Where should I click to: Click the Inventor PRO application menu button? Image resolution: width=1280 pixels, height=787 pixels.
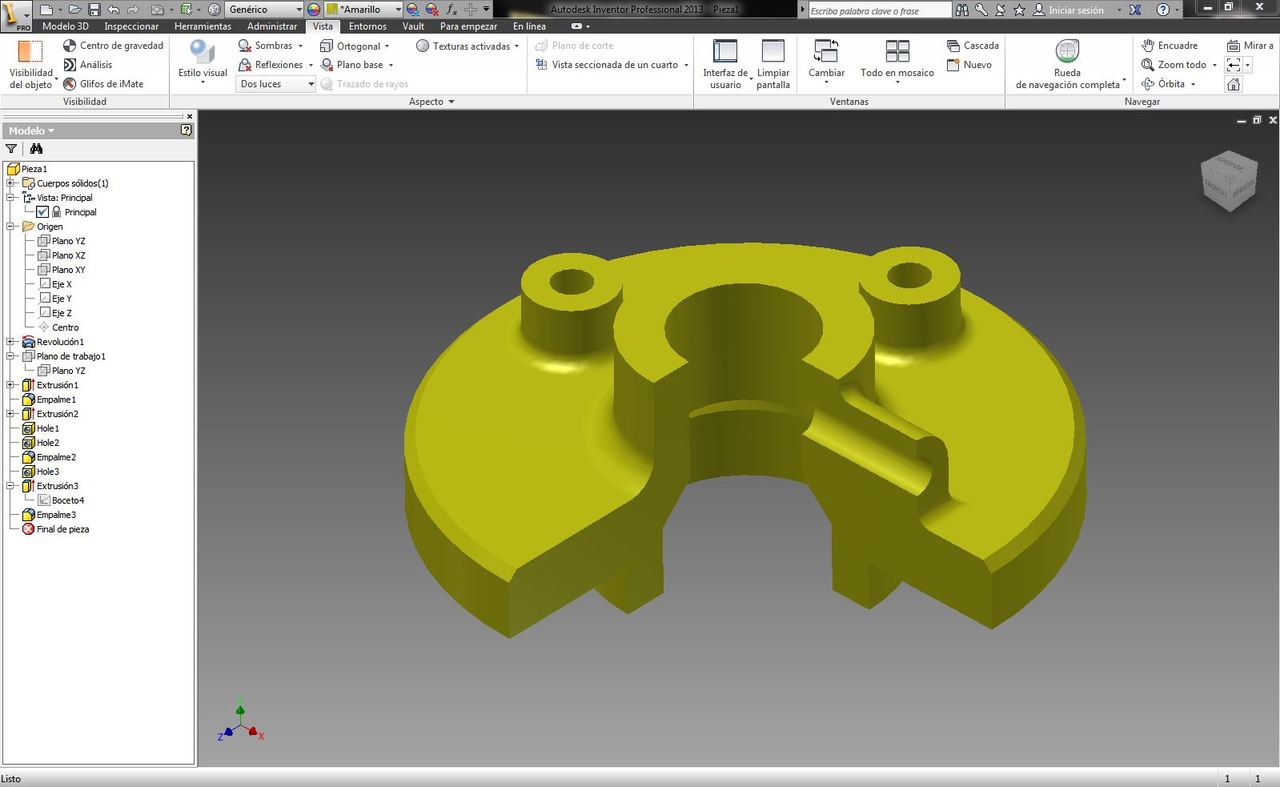coord(16,15)
